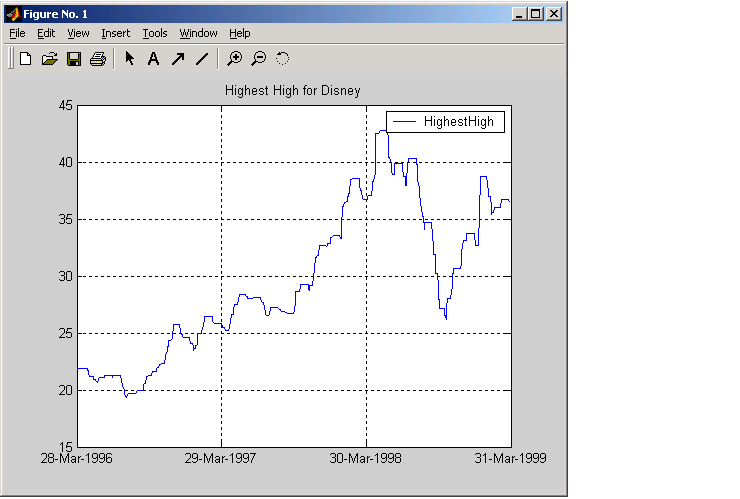
Task: Activate the Insert Arrow tool
Action: pyautogui.click(x=178, y=59)
